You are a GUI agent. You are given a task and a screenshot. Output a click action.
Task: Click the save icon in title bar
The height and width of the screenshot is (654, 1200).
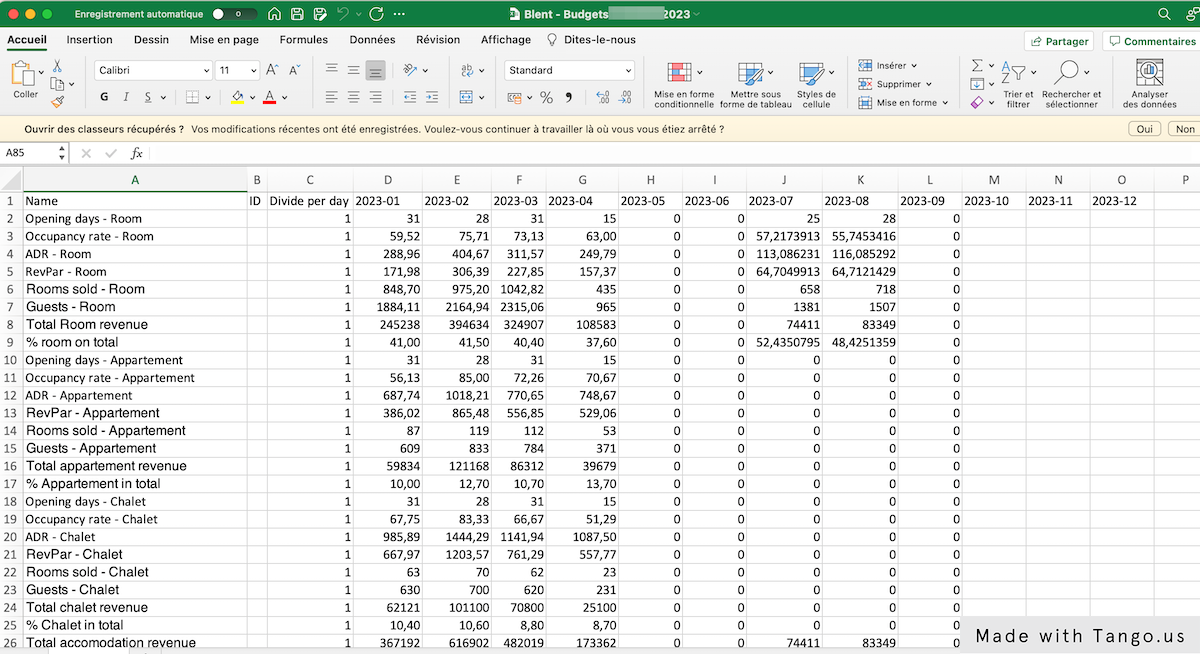(x=297, y=15)
